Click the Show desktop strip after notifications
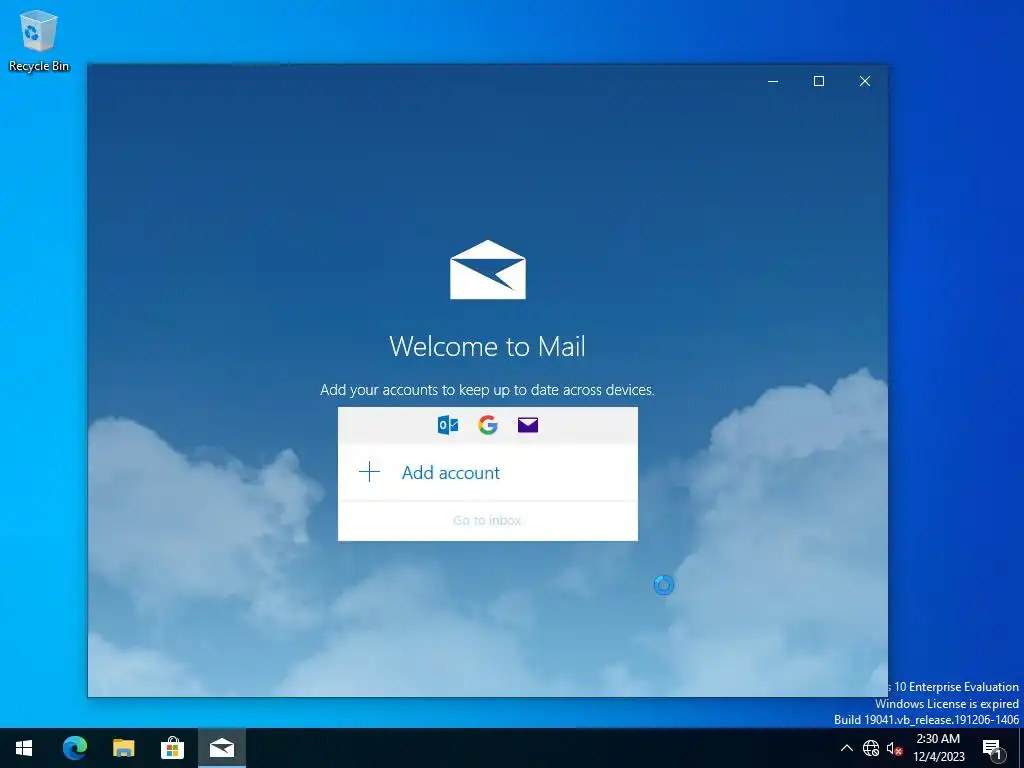 (x=1021, y=748)
